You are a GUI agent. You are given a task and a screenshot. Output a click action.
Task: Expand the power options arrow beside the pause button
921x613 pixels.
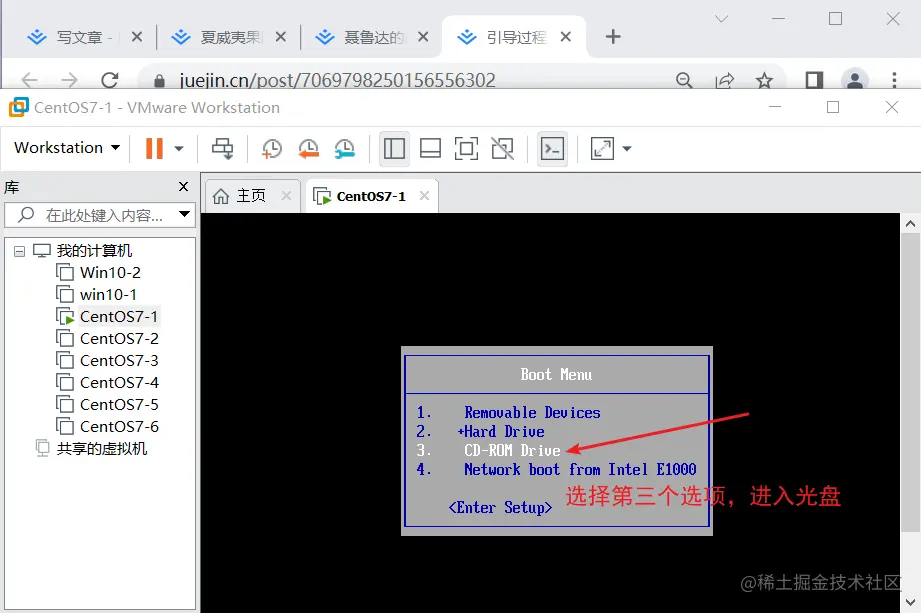[x=179, y=149]
